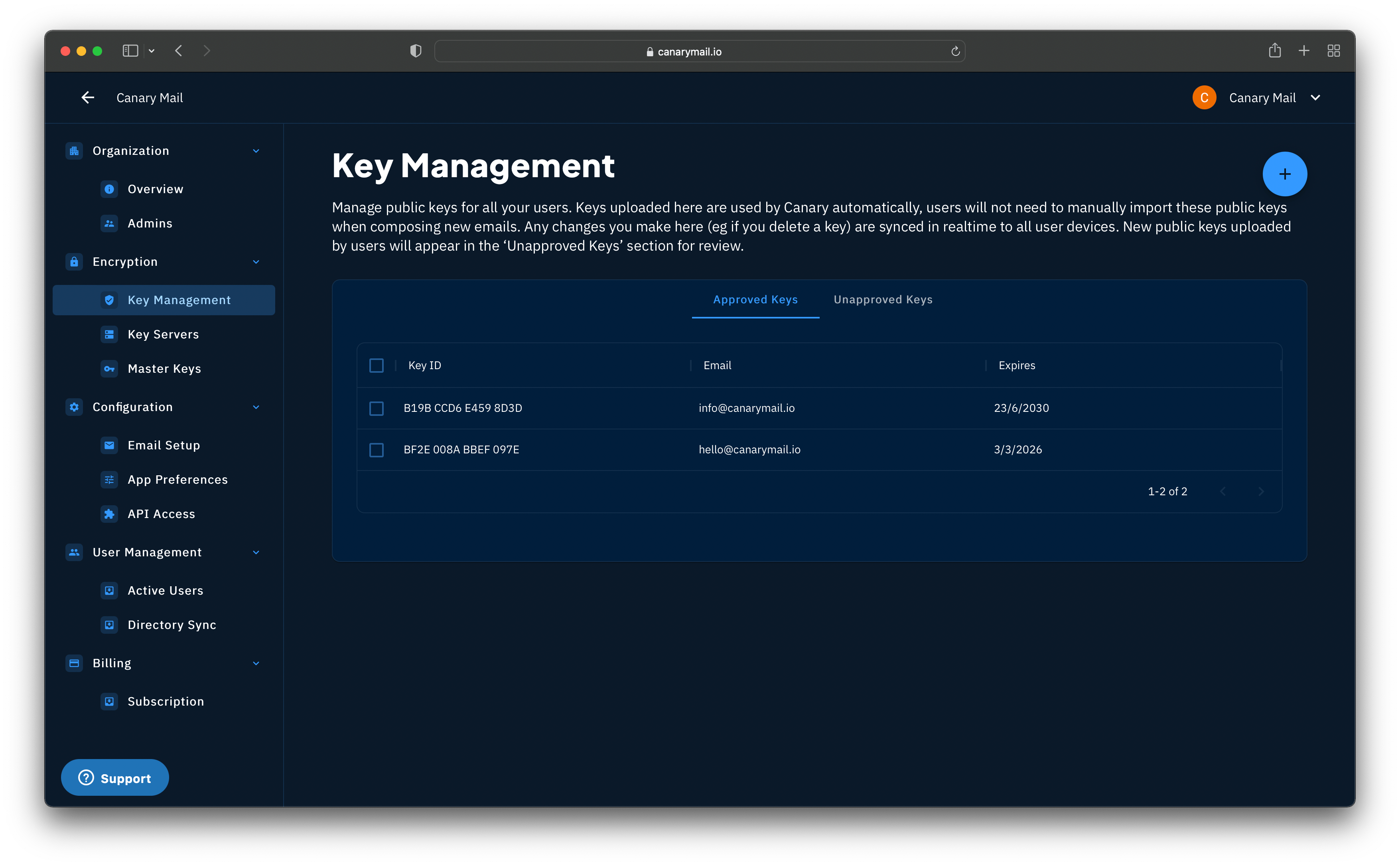Open Master Keys in the sidebar

pyautogui.click(x=164, y=369)
